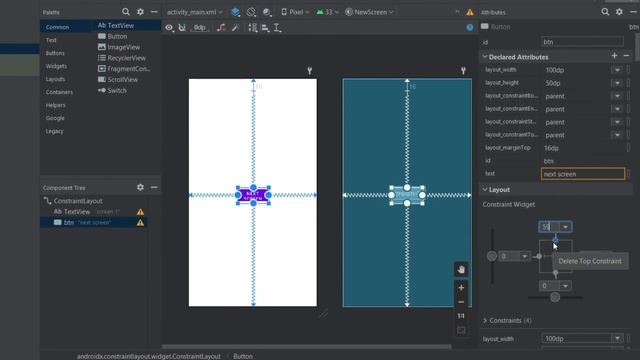Screen dimensions: 640x360
Task: Select the Helpers palette category
Action: point(56,105)
